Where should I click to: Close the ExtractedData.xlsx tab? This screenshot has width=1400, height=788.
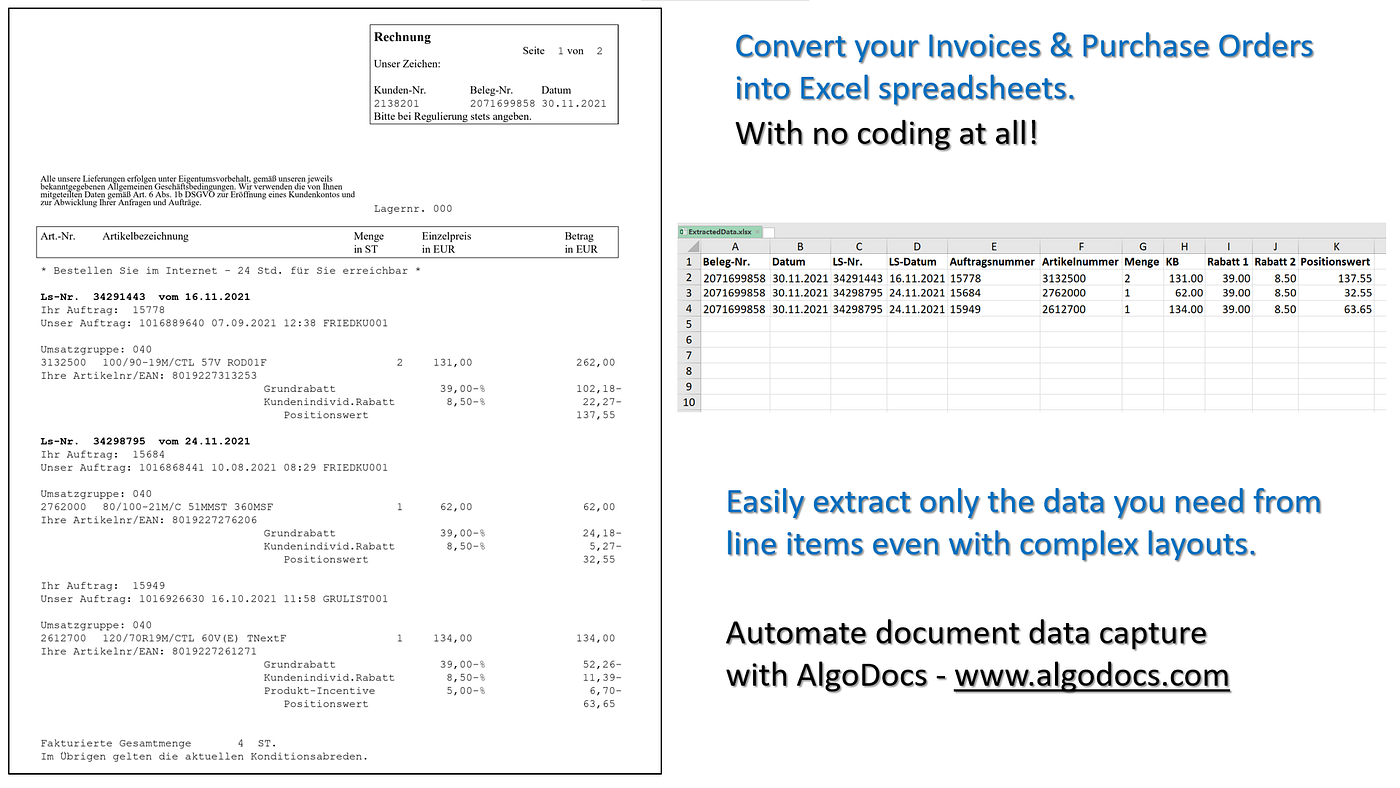[x=758, y=231]
